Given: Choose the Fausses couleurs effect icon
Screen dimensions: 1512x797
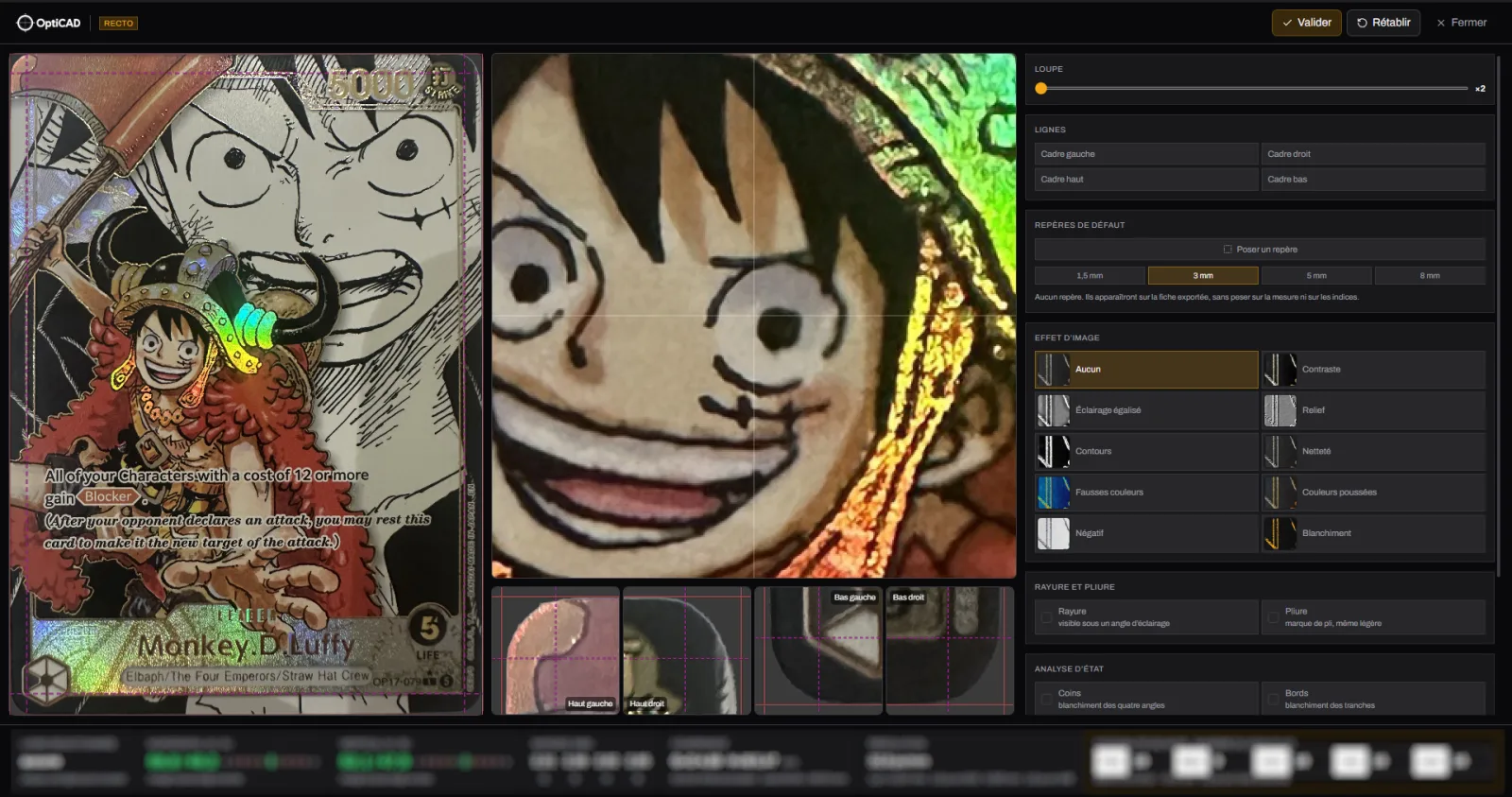Looking at the screenshot, I should [x=1054, y=493].
